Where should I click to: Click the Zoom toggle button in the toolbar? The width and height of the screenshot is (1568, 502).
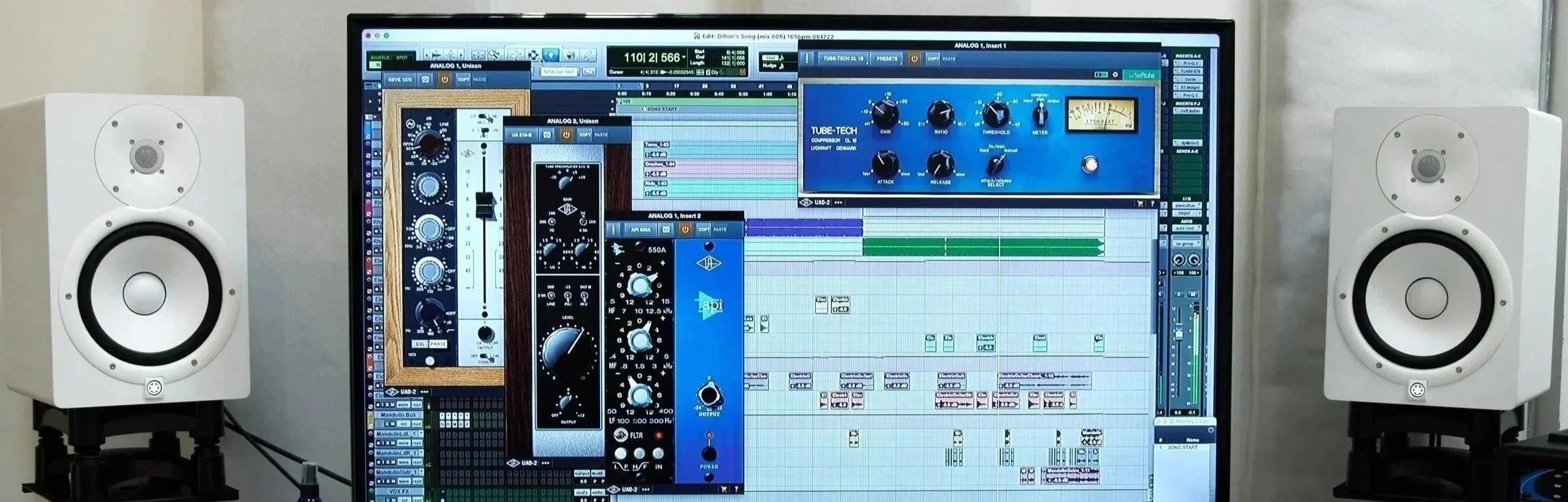478,55
